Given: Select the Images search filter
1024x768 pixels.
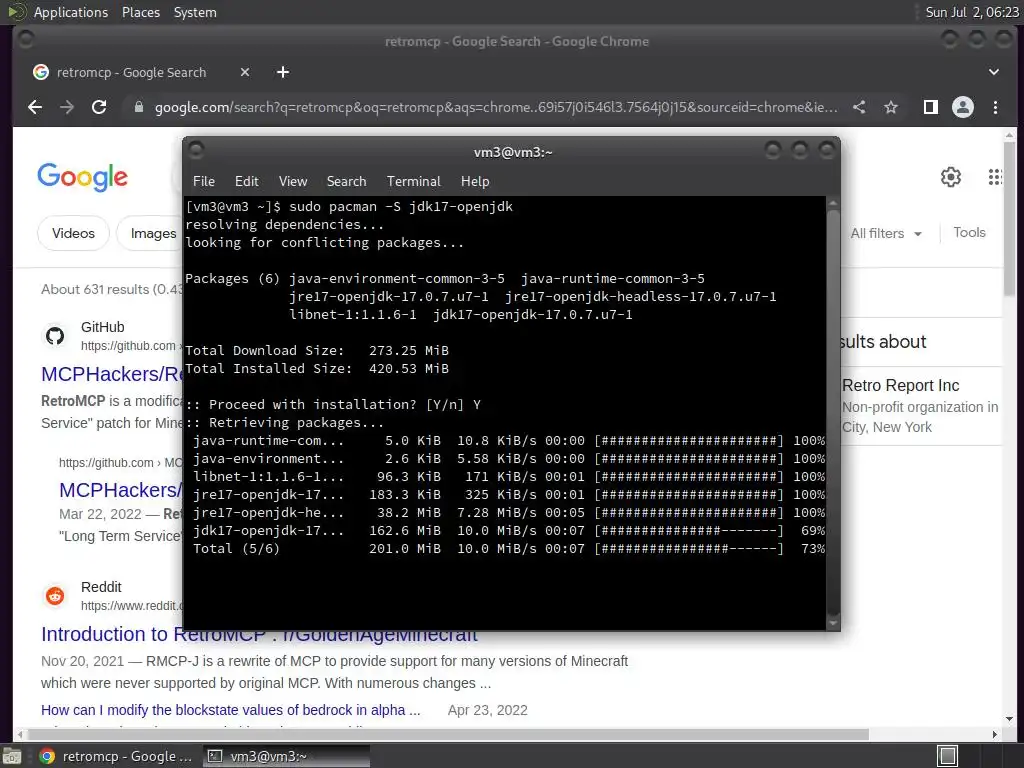Looking at the screenshot, I should coord(150,233).
